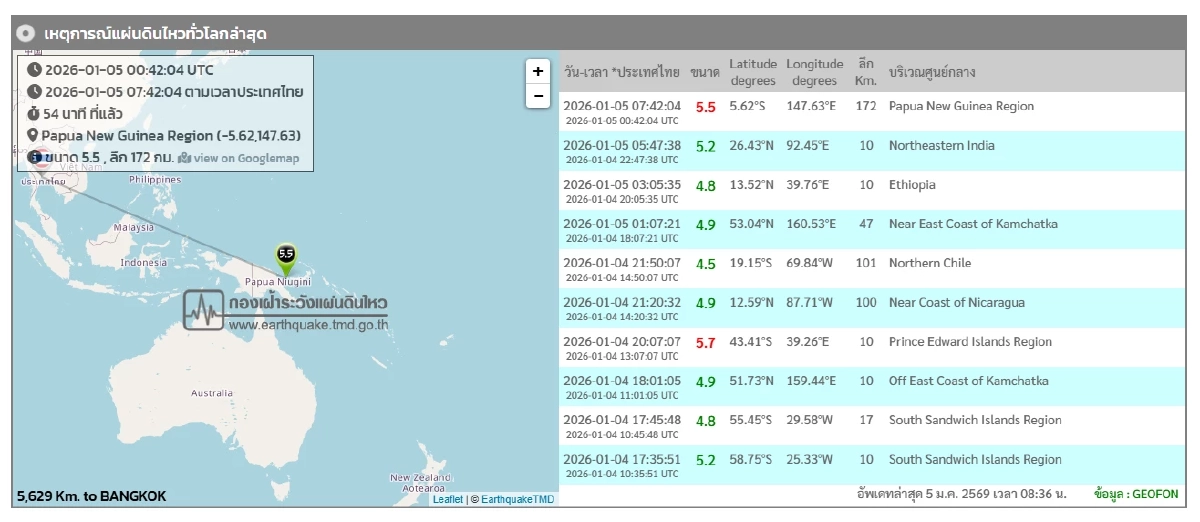Click the บริเวณศูนย์กลาง column header
This screenshot has height=522, width=1200.
click(932, 72)
